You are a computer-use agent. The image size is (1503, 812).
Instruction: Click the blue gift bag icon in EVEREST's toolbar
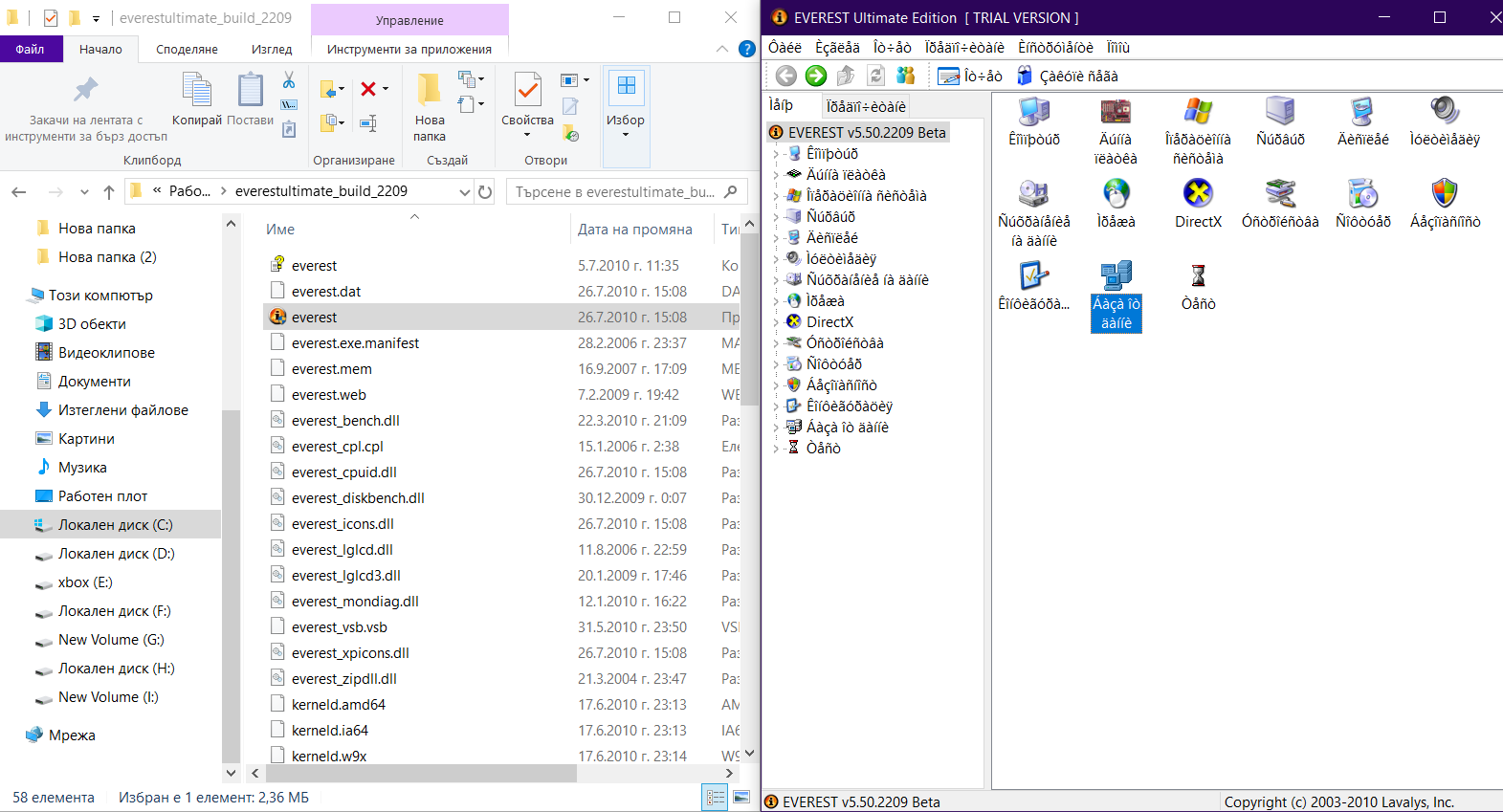pyautogui.click(x=1025, y=76)
